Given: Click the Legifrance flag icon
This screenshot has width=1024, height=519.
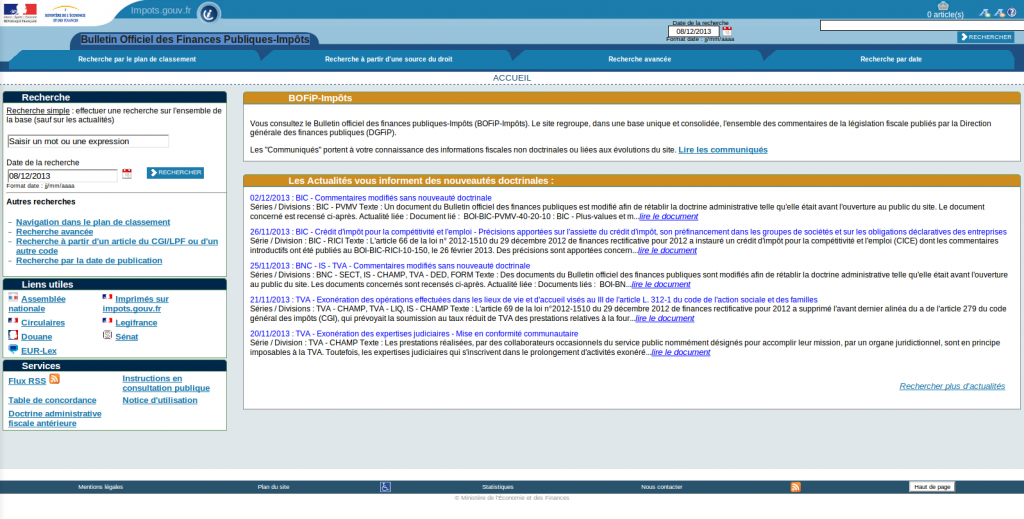Looking at the screenshot, I should (107, 321).
